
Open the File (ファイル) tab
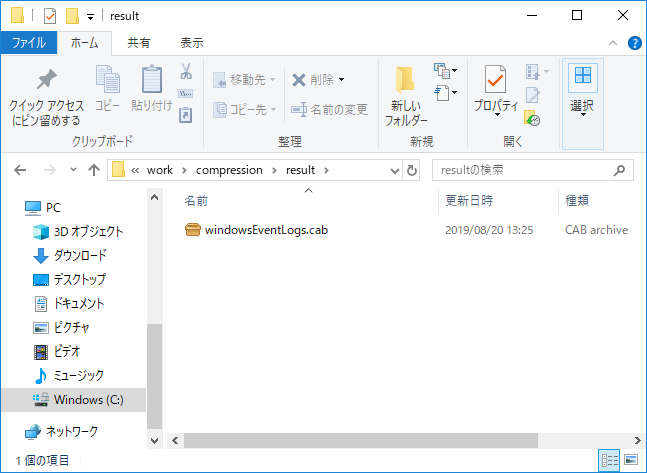pos(29,43)
